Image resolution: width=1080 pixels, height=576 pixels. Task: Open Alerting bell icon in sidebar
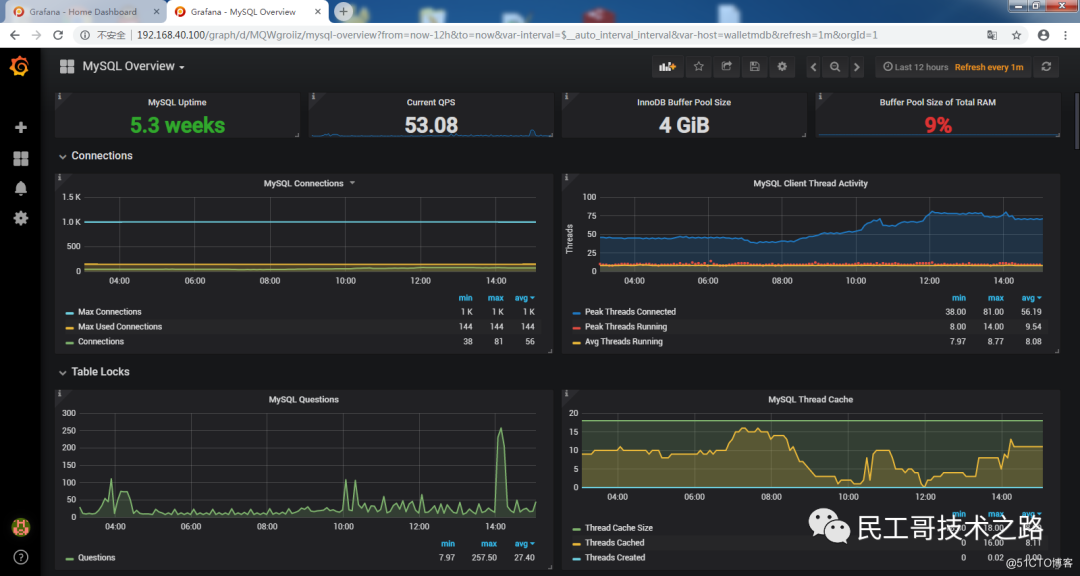(21, 189)
